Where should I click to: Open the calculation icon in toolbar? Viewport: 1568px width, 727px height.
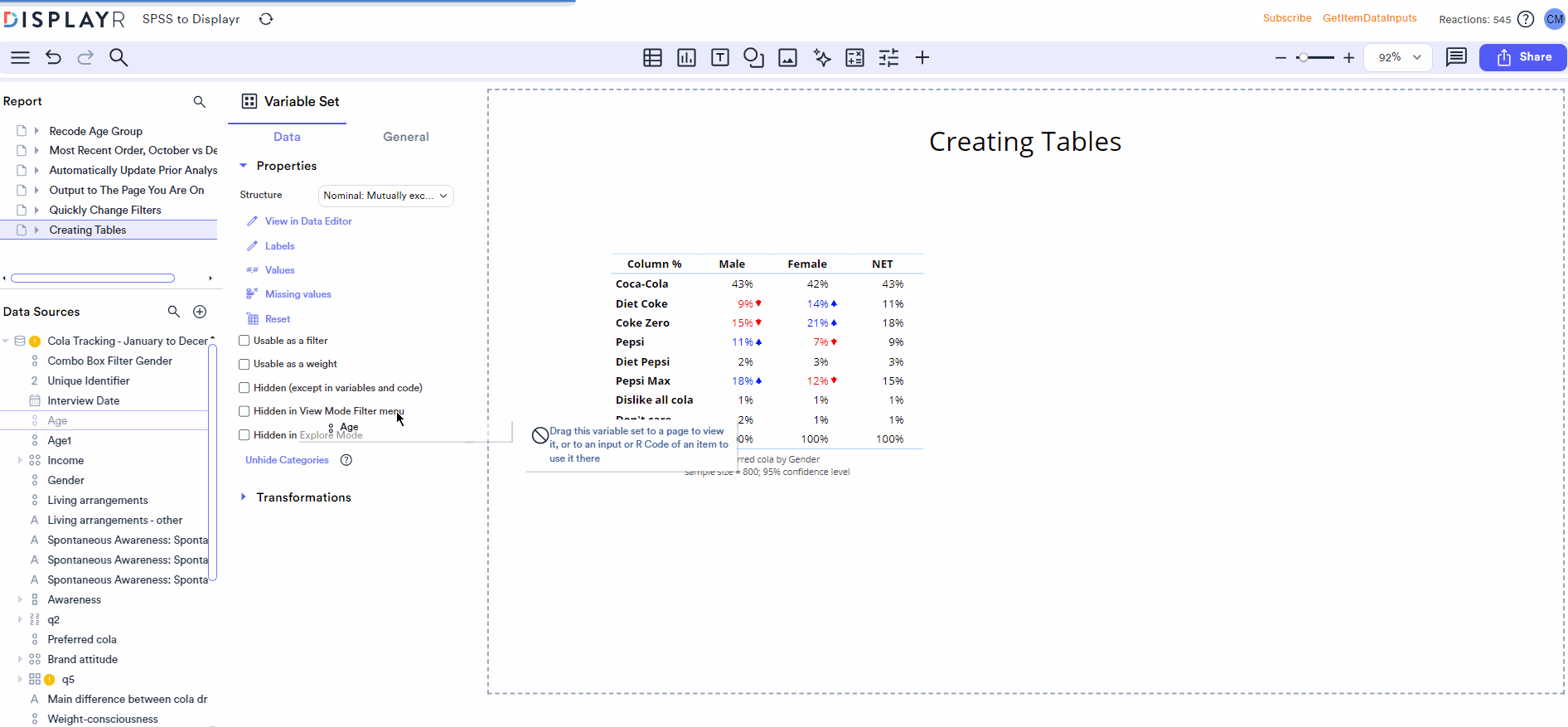[x=854, y=57]
